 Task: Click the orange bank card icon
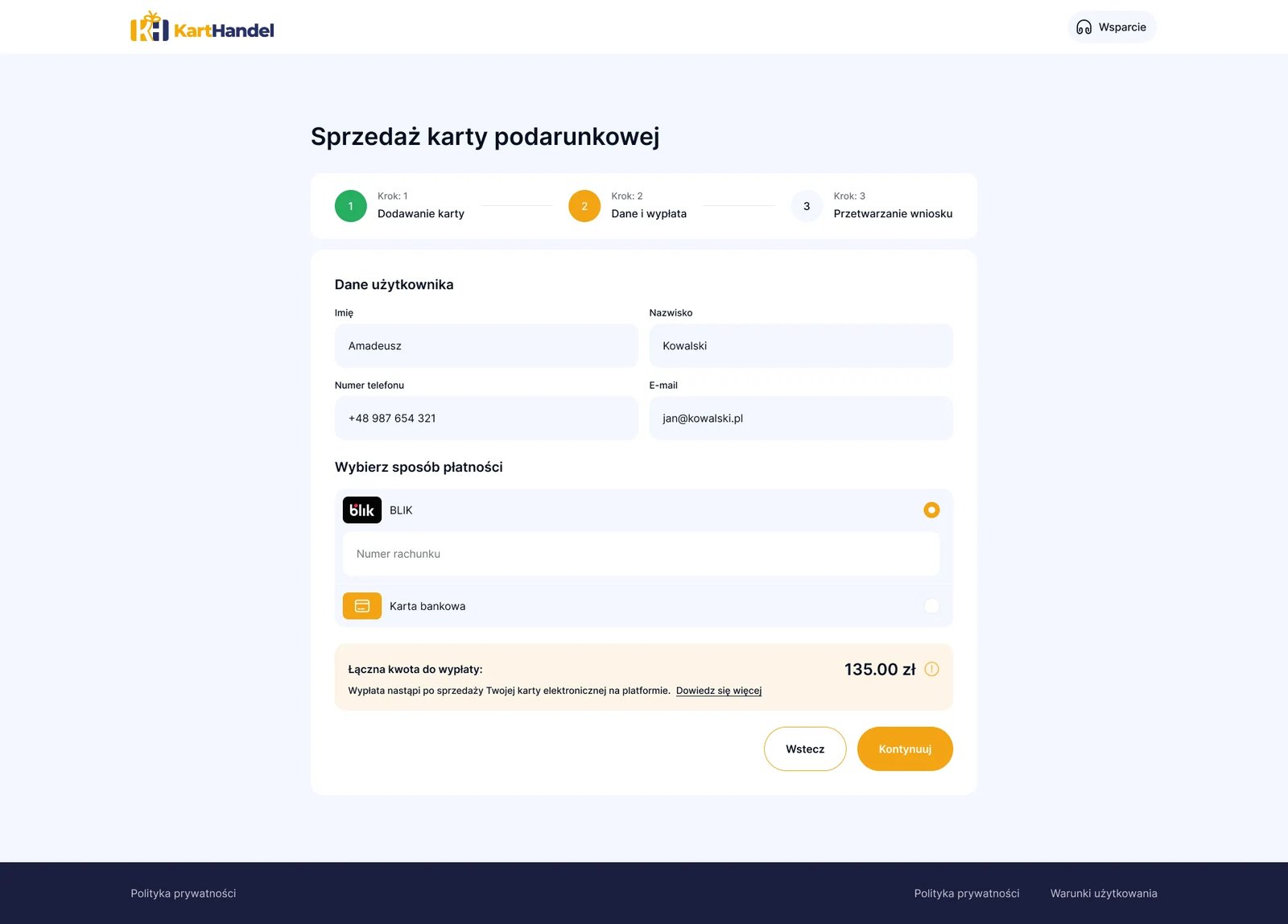coord(362,606)
